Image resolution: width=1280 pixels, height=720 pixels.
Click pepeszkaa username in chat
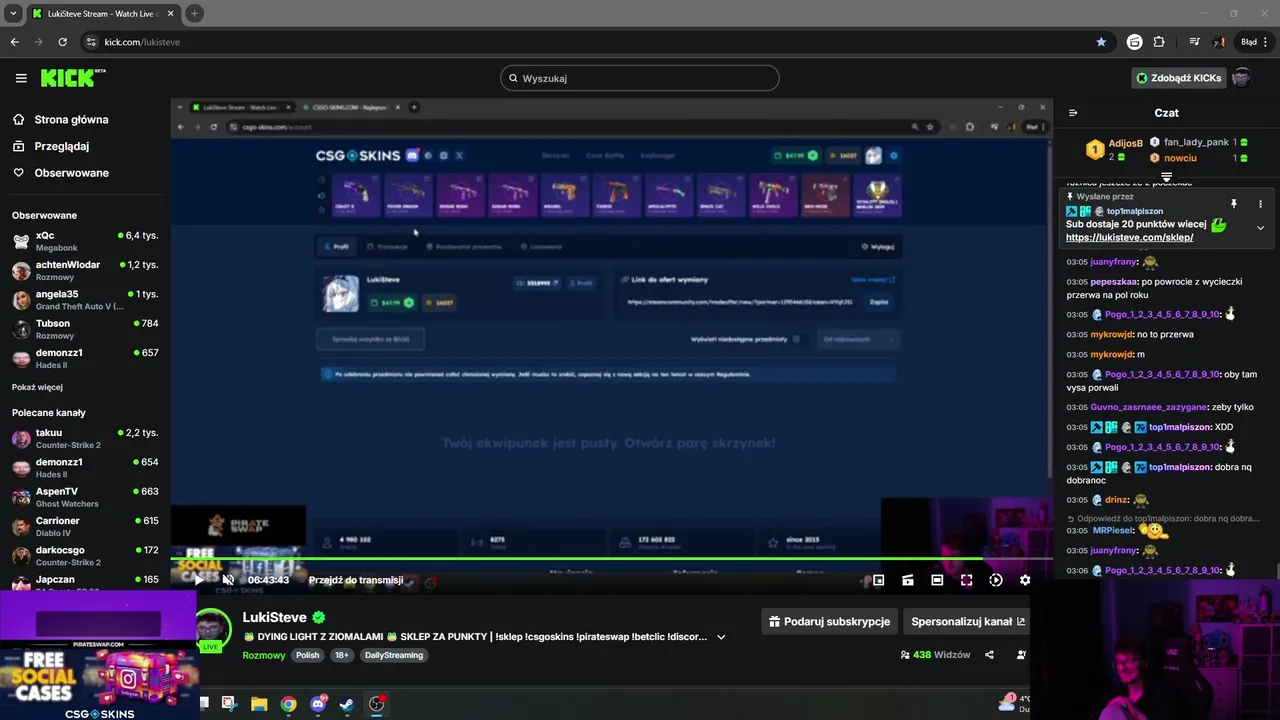[x=1114, y=283]
